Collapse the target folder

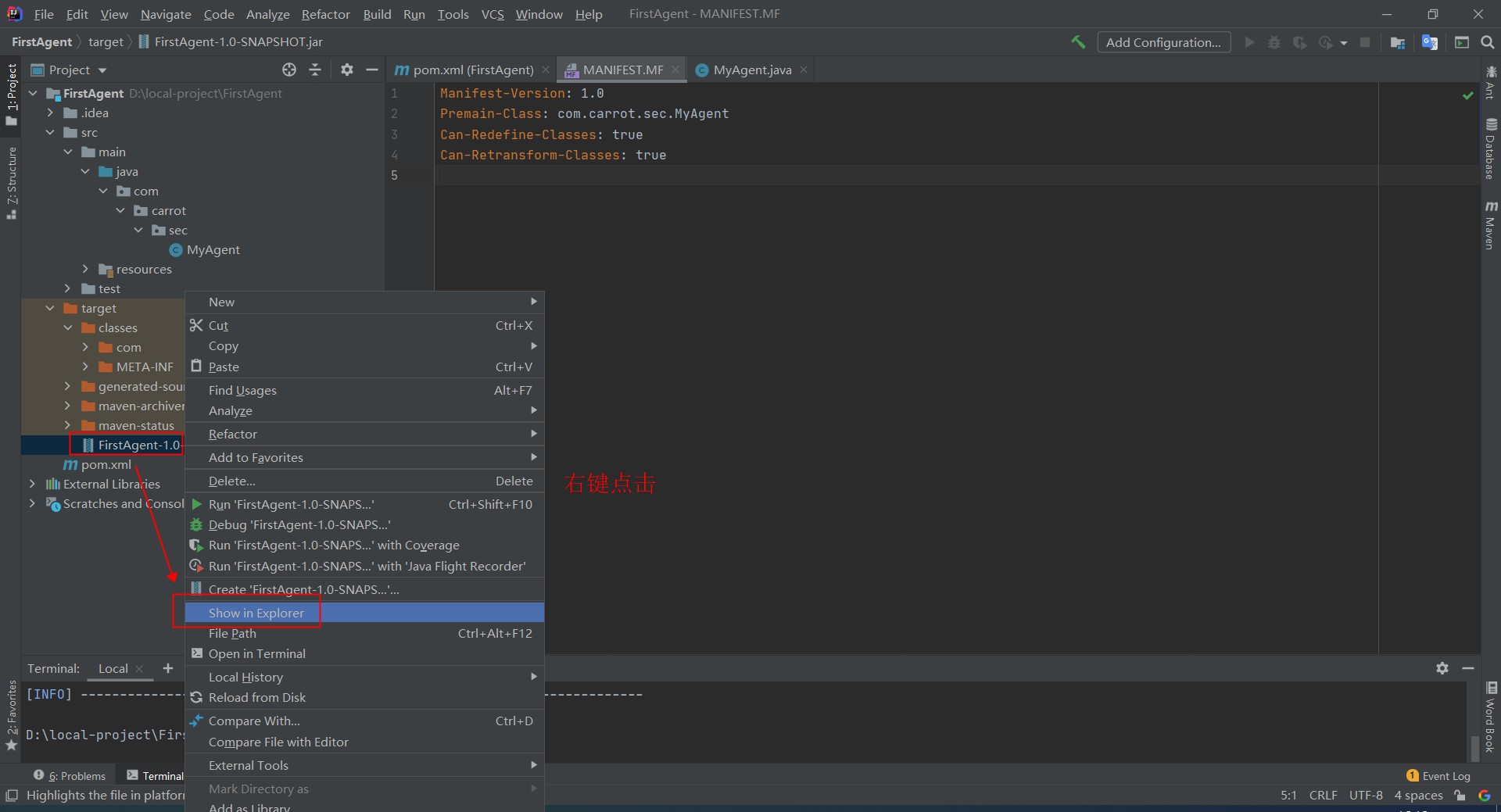51,308
